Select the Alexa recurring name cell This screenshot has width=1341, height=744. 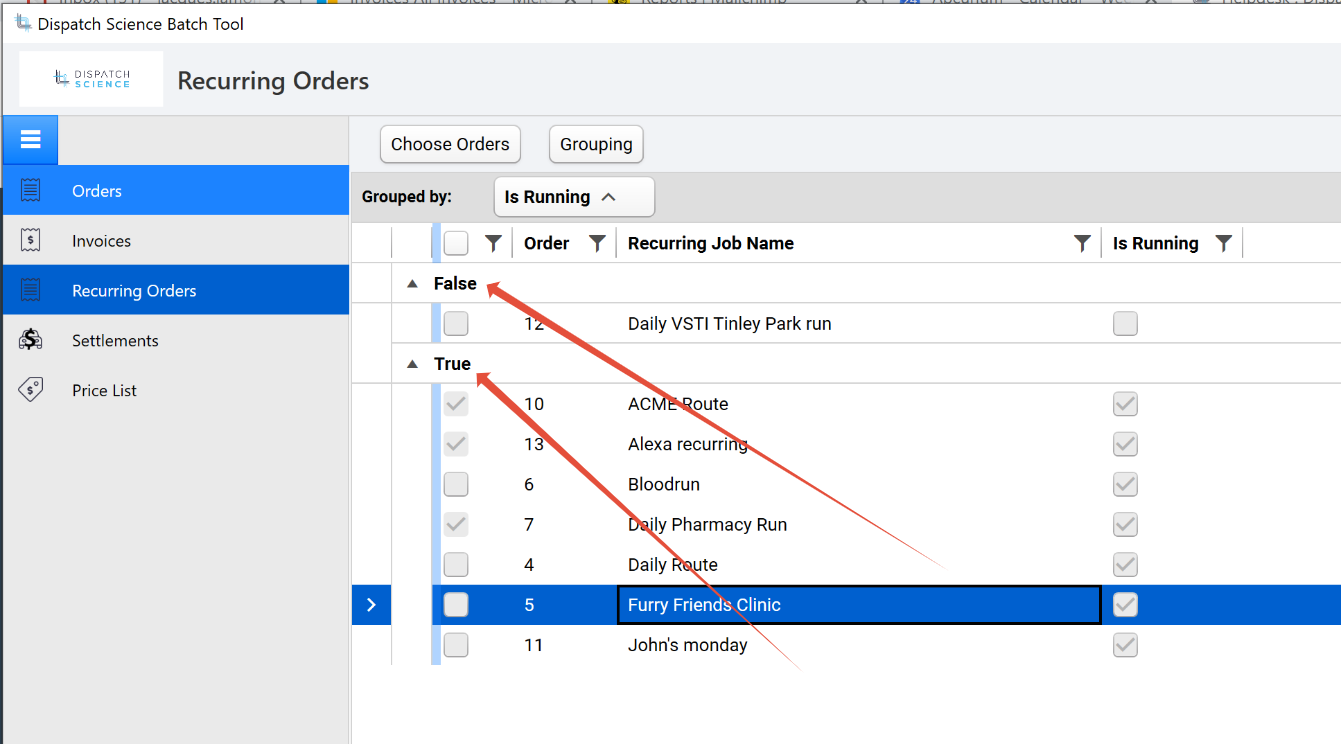coord(859,444)
